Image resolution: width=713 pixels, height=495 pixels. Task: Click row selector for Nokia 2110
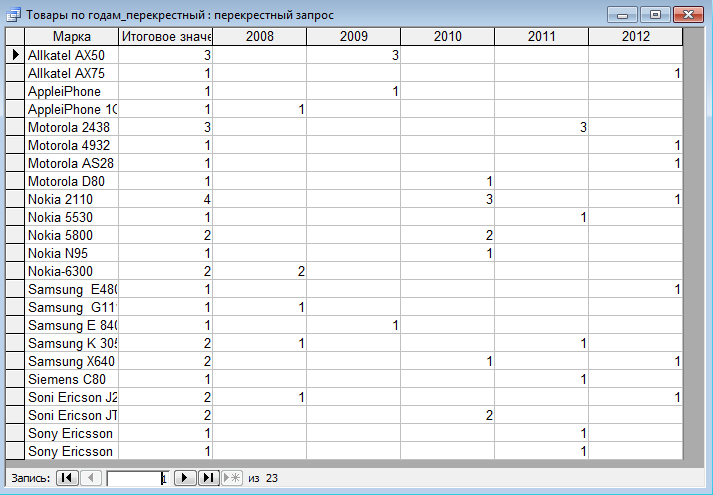(x=15, y=199)
